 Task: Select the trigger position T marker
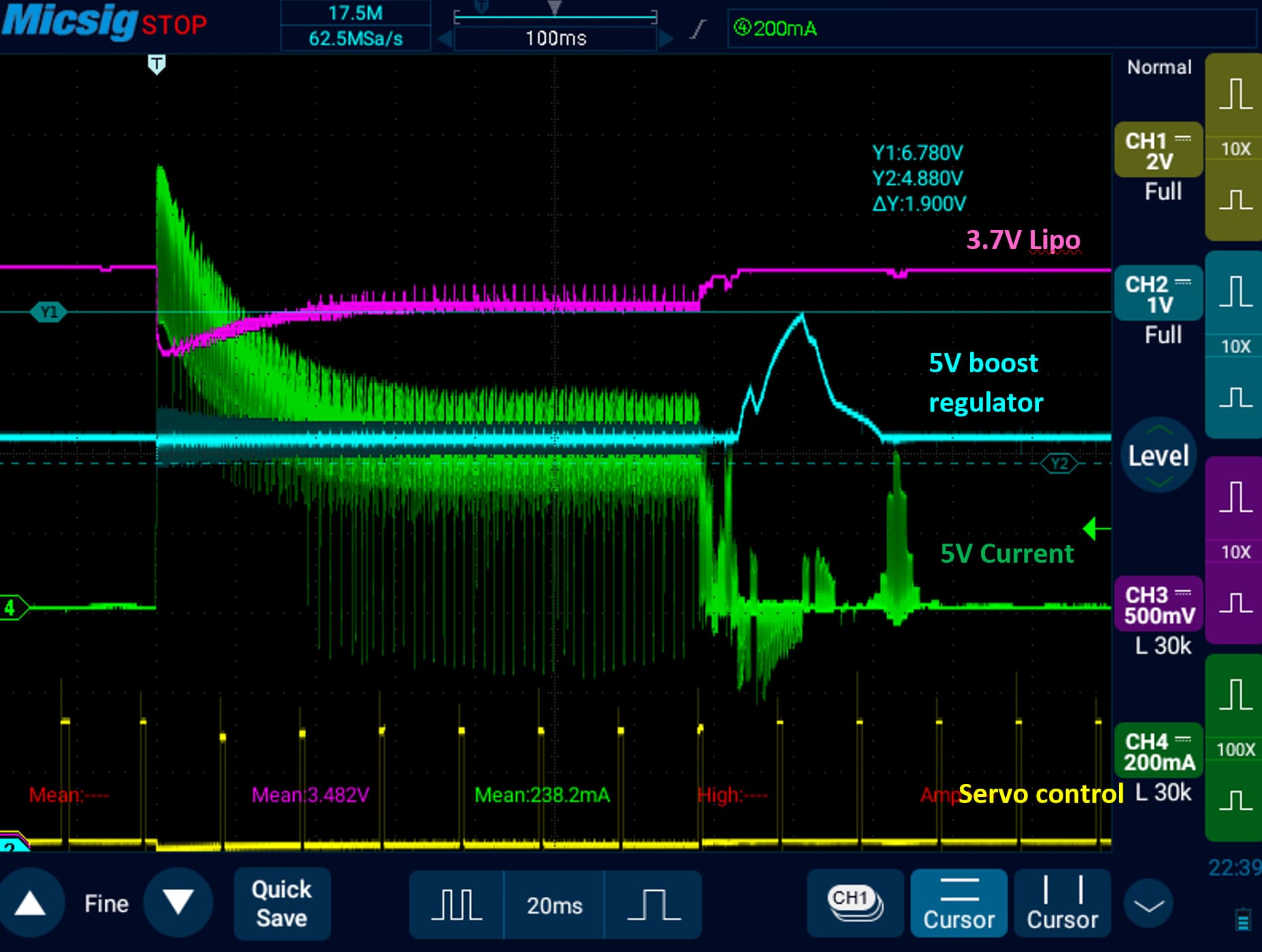156,65
